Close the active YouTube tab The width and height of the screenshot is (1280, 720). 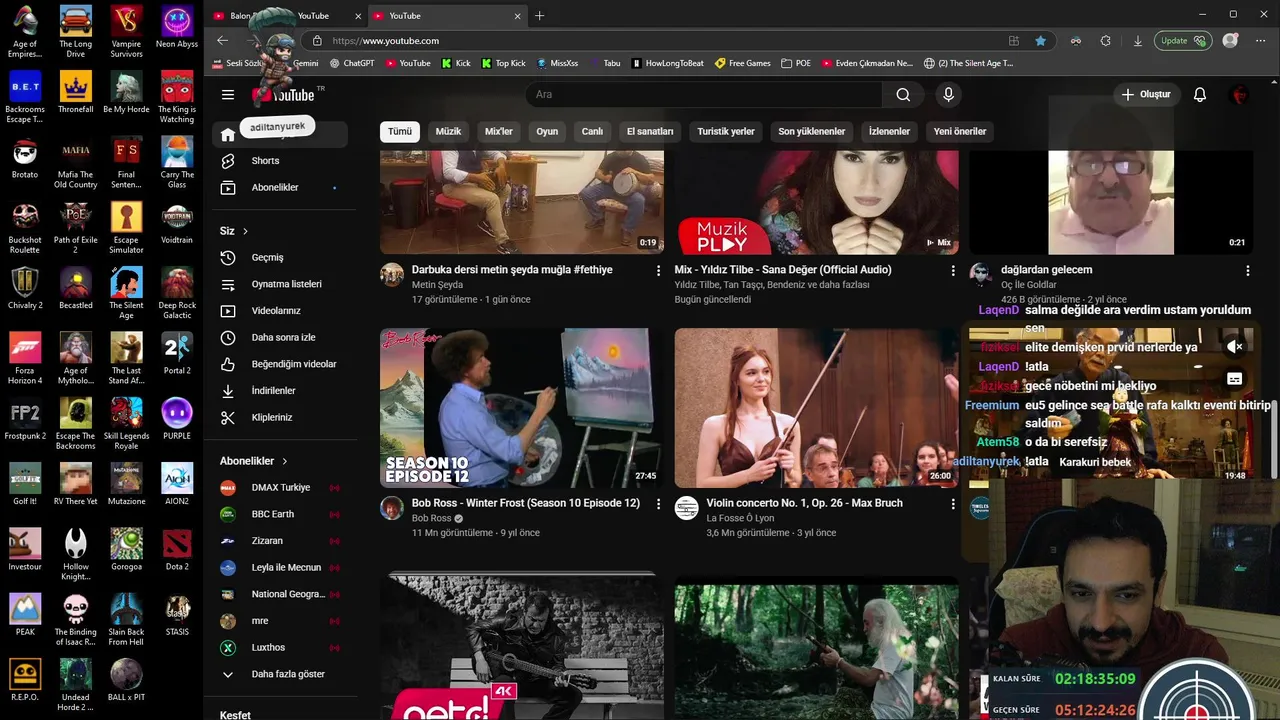click(518, 16)
